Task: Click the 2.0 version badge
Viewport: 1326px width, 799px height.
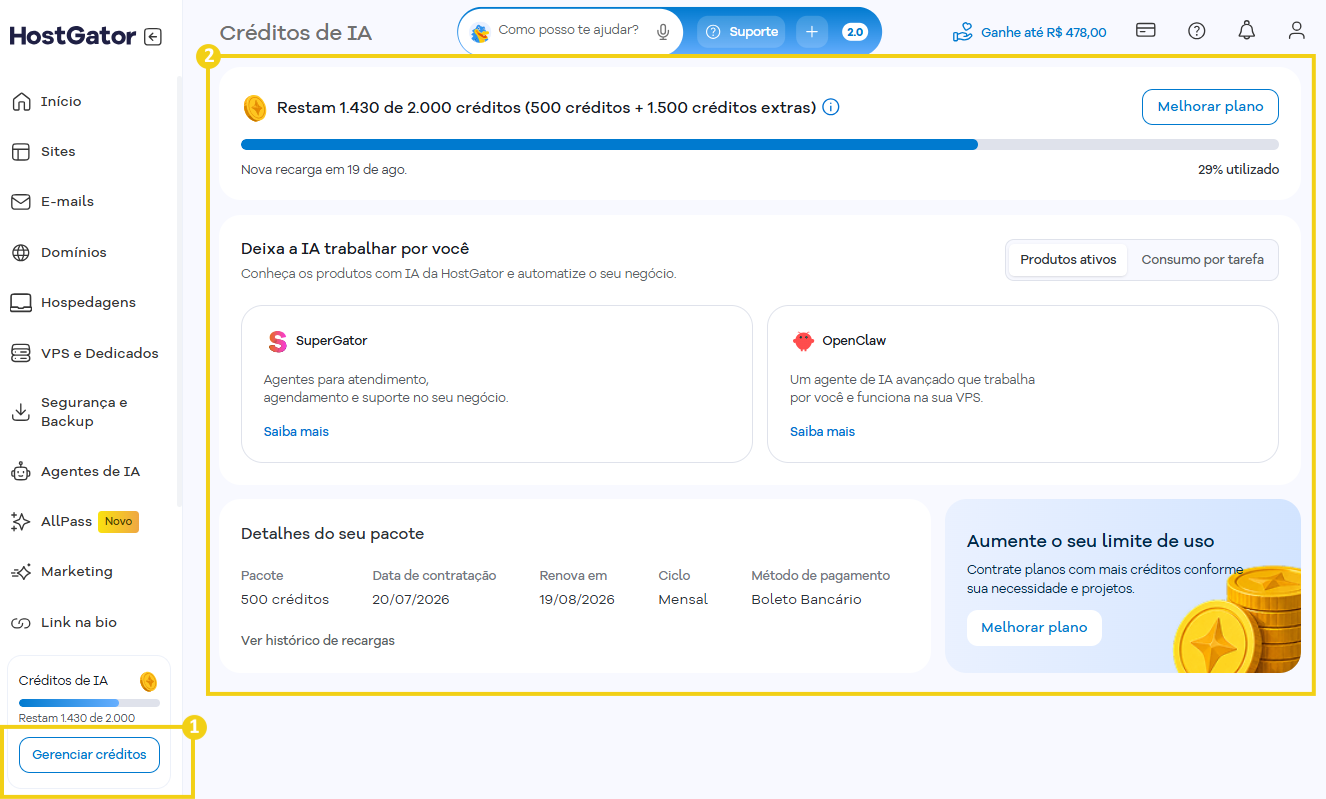Action: click(x=855, y=32)
